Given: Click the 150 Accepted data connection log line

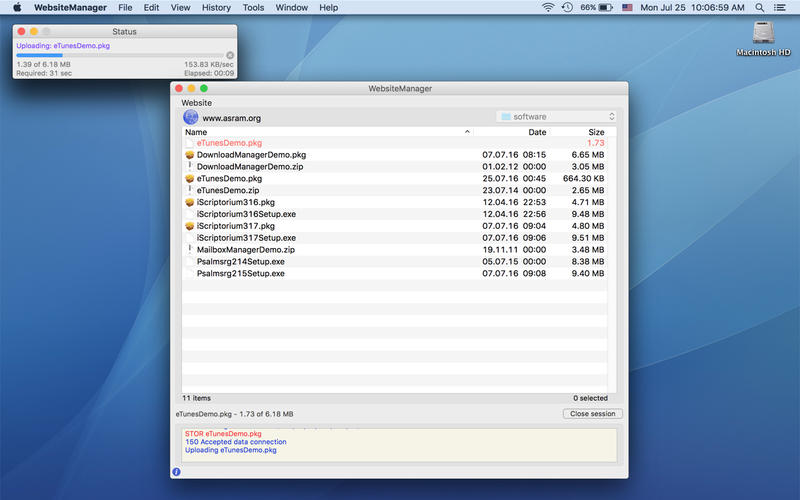Looking at the screenshot, I should pos(236,442).
